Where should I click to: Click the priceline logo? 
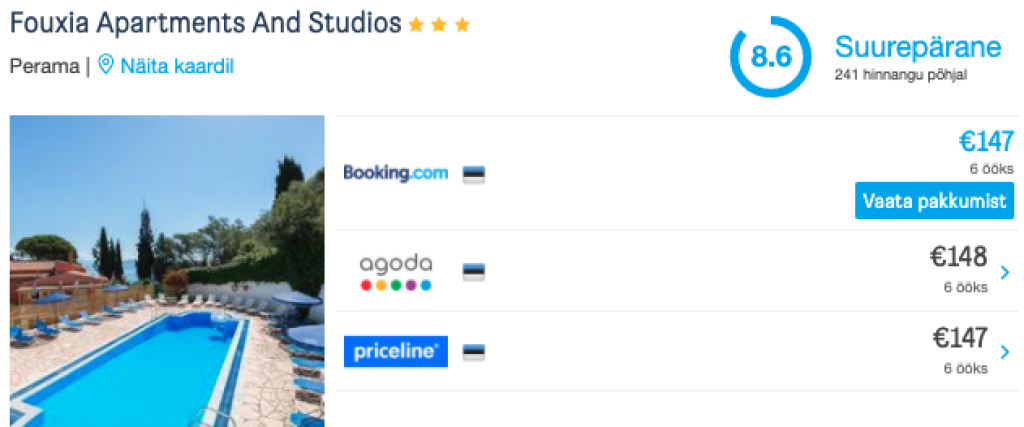coord(396,351)
